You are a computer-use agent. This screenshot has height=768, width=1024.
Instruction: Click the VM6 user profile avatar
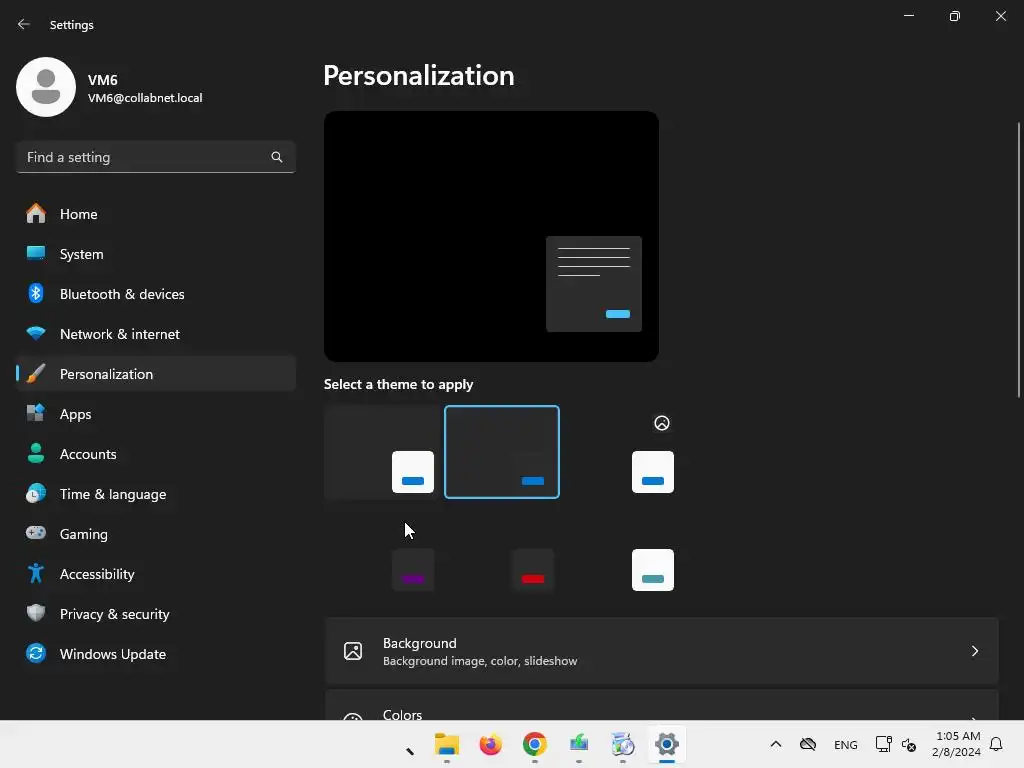tap(46, 87)
